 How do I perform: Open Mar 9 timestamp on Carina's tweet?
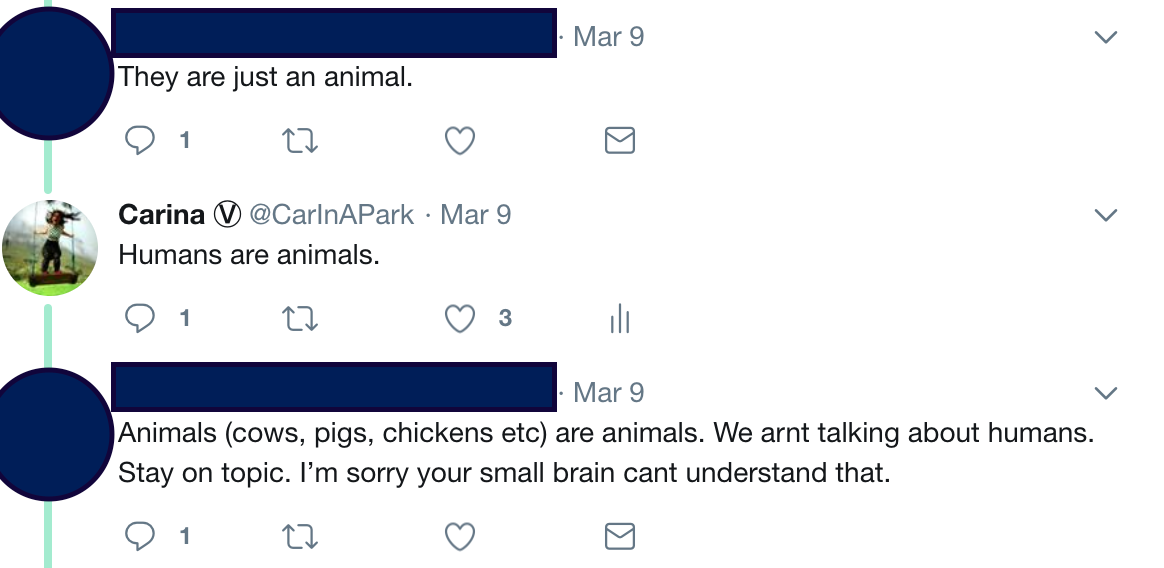point(476,215)
